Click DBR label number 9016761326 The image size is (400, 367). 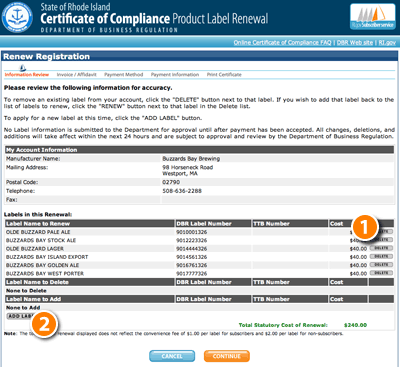tap(192, 265)
